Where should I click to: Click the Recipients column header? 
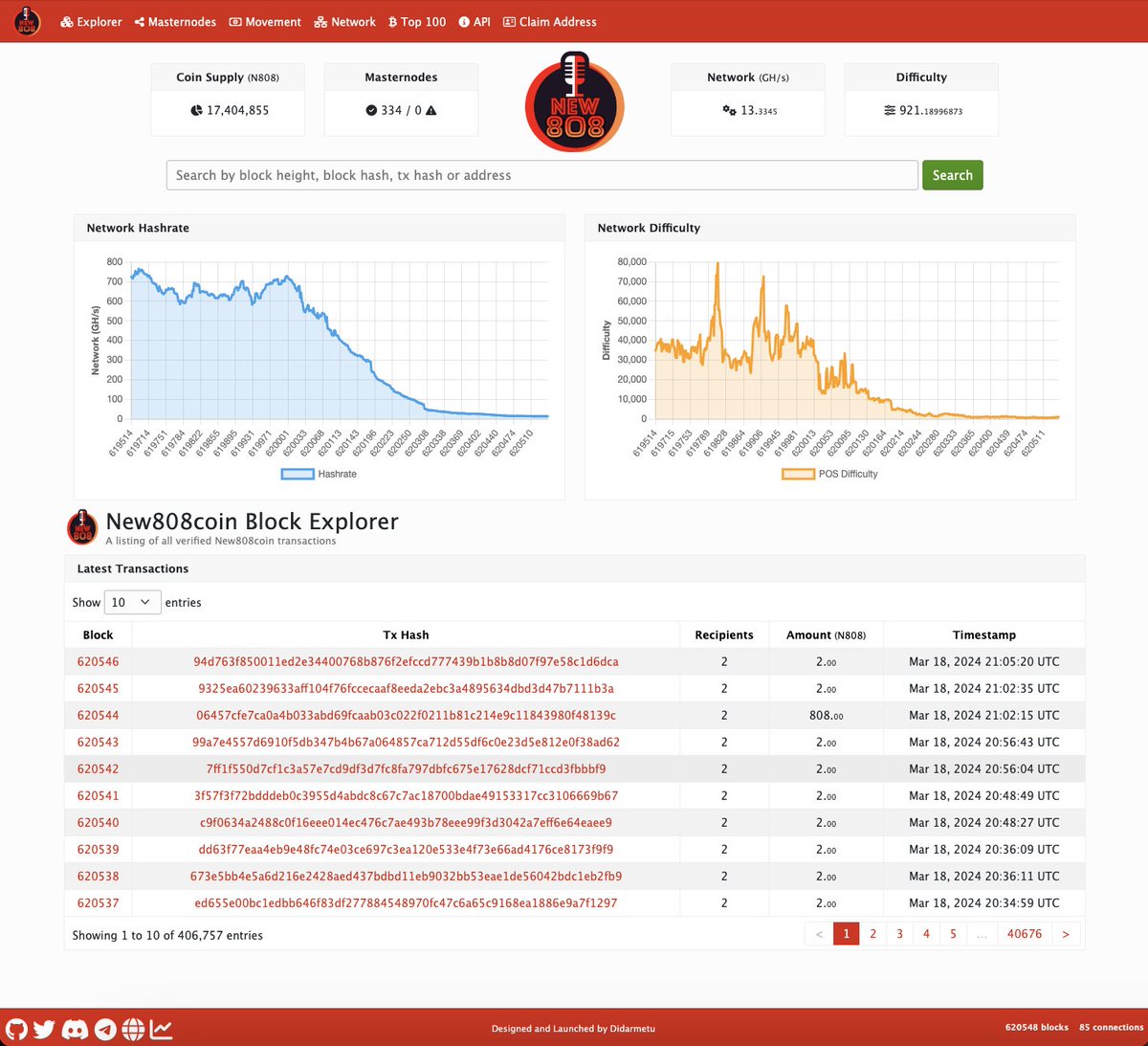(724, 634)
